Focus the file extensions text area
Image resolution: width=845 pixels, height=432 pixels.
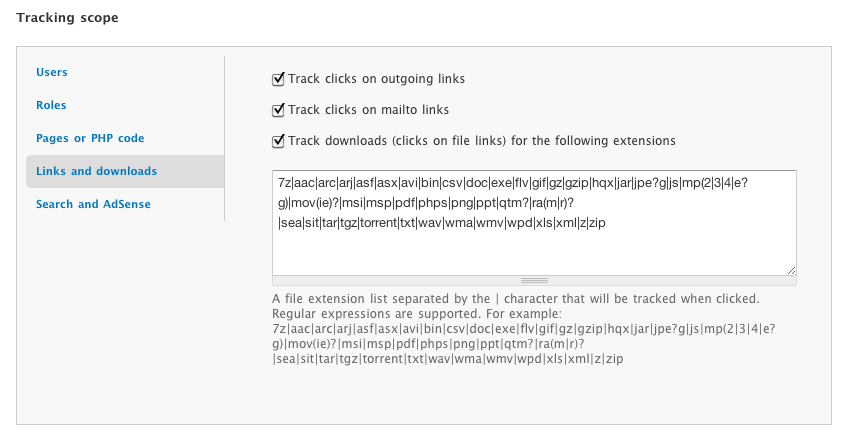click(534, 250)
